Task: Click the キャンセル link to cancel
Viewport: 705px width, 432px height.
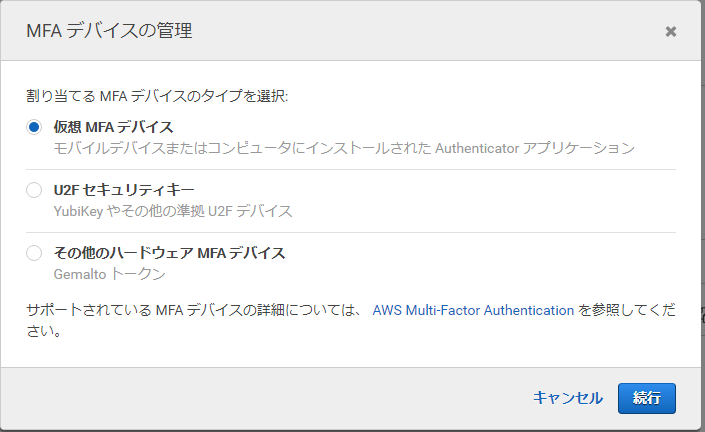Action: click(x=568, y=398)
